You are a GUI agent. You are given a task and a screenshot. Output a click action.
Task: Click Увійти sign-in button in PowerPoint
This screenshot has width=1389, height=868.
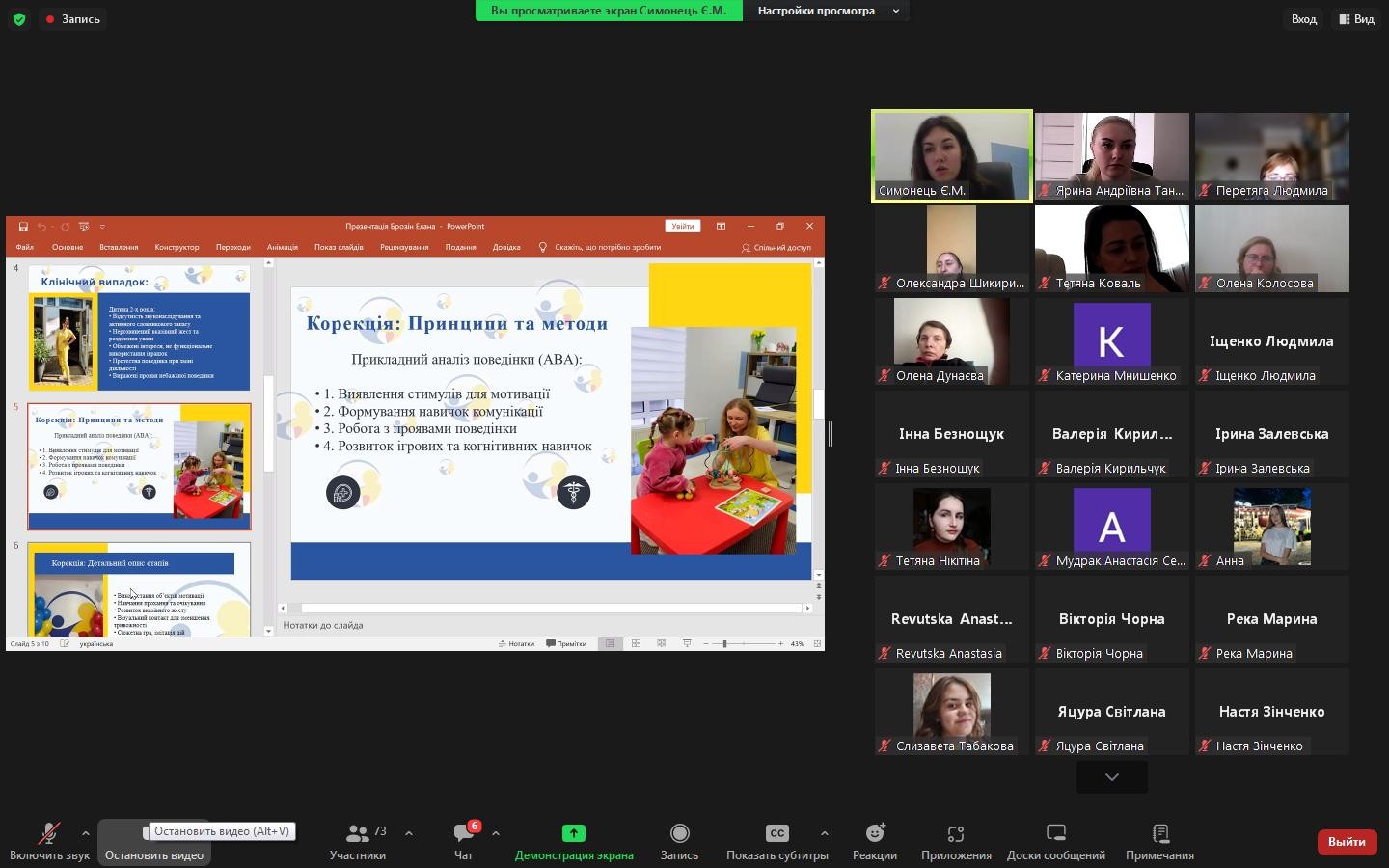pos(683,227)
